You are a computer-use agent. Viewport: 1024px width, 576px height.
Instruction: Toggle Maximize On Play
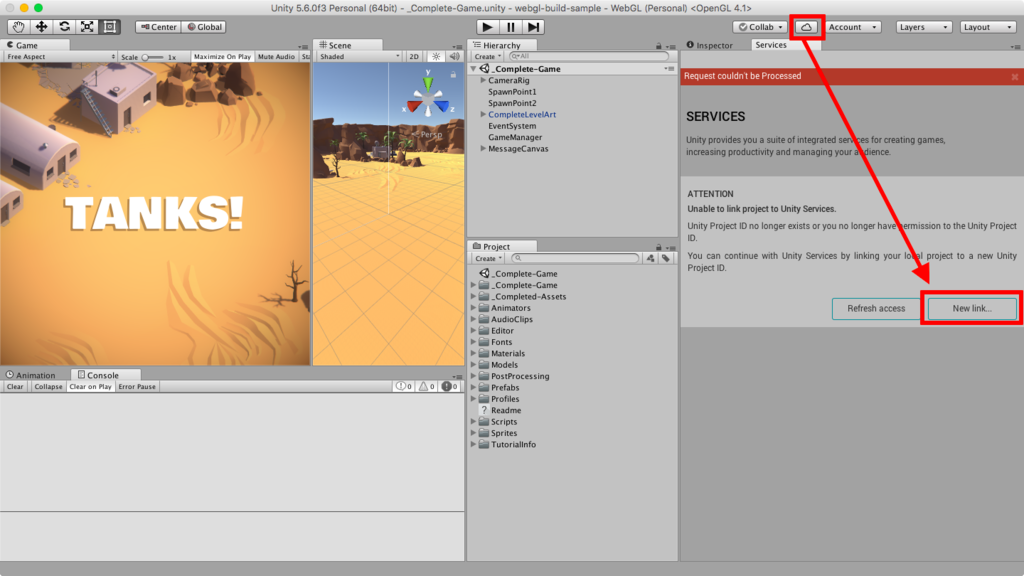pos(222,56)
